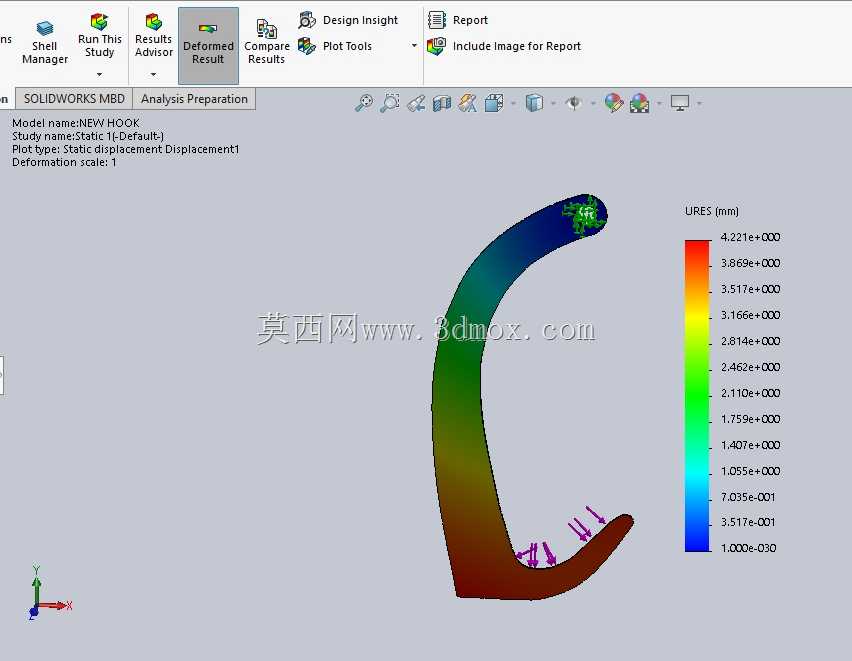
Task: Click the legend value 1.407e+000
Action: pyautogui.click(x=750, y=445)
